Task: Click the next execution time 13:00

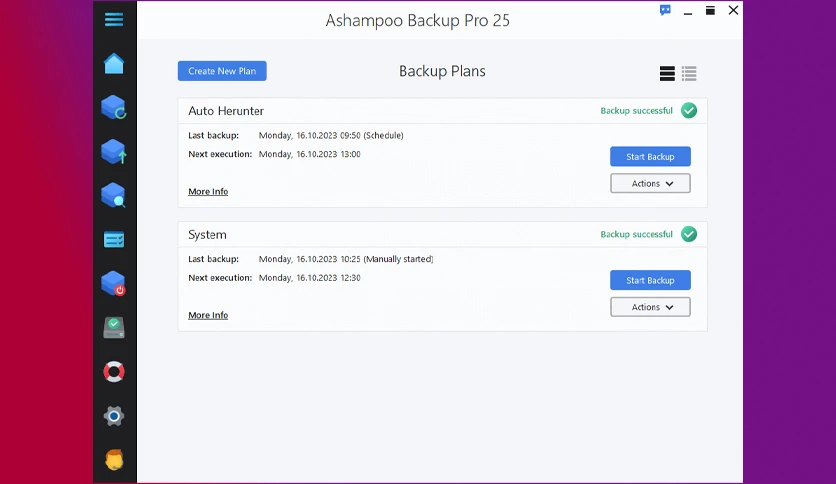Action: 310,154
